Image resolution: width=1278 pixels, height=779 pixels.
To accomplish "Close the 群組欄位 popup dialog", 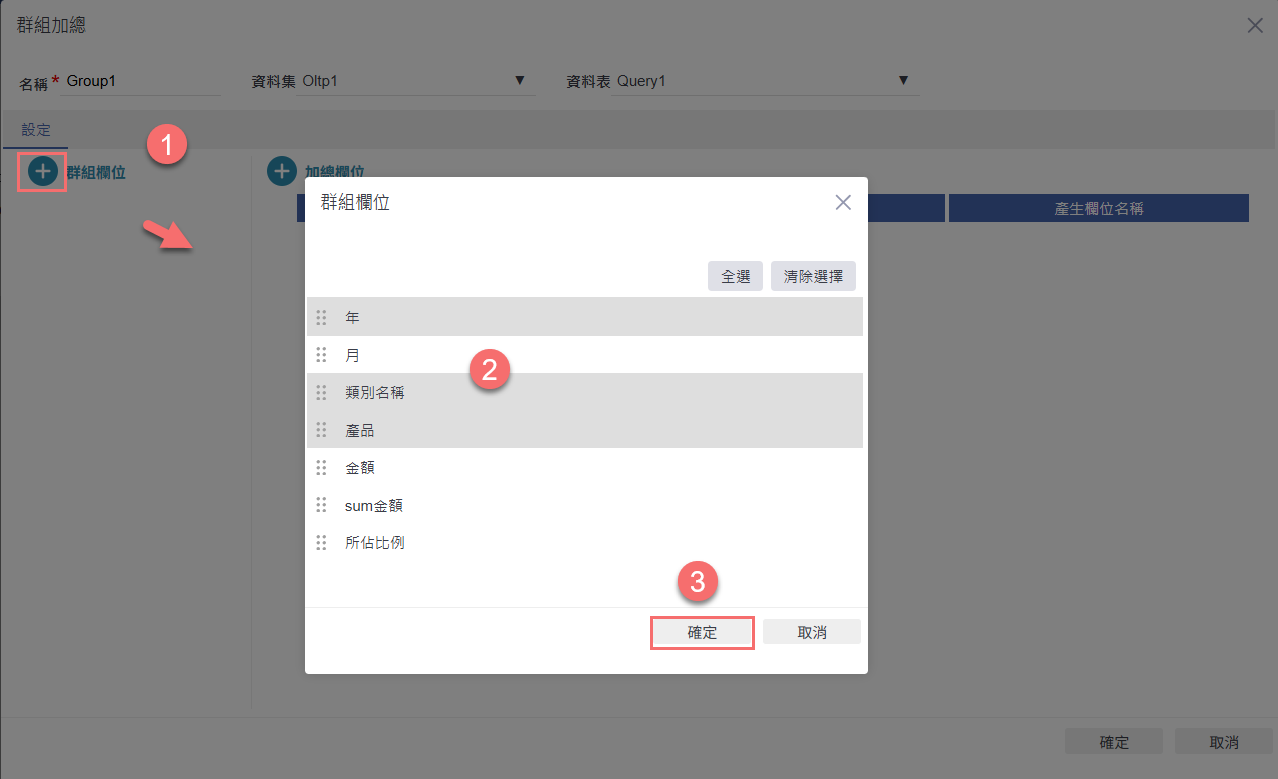I will tap(843, 203).
